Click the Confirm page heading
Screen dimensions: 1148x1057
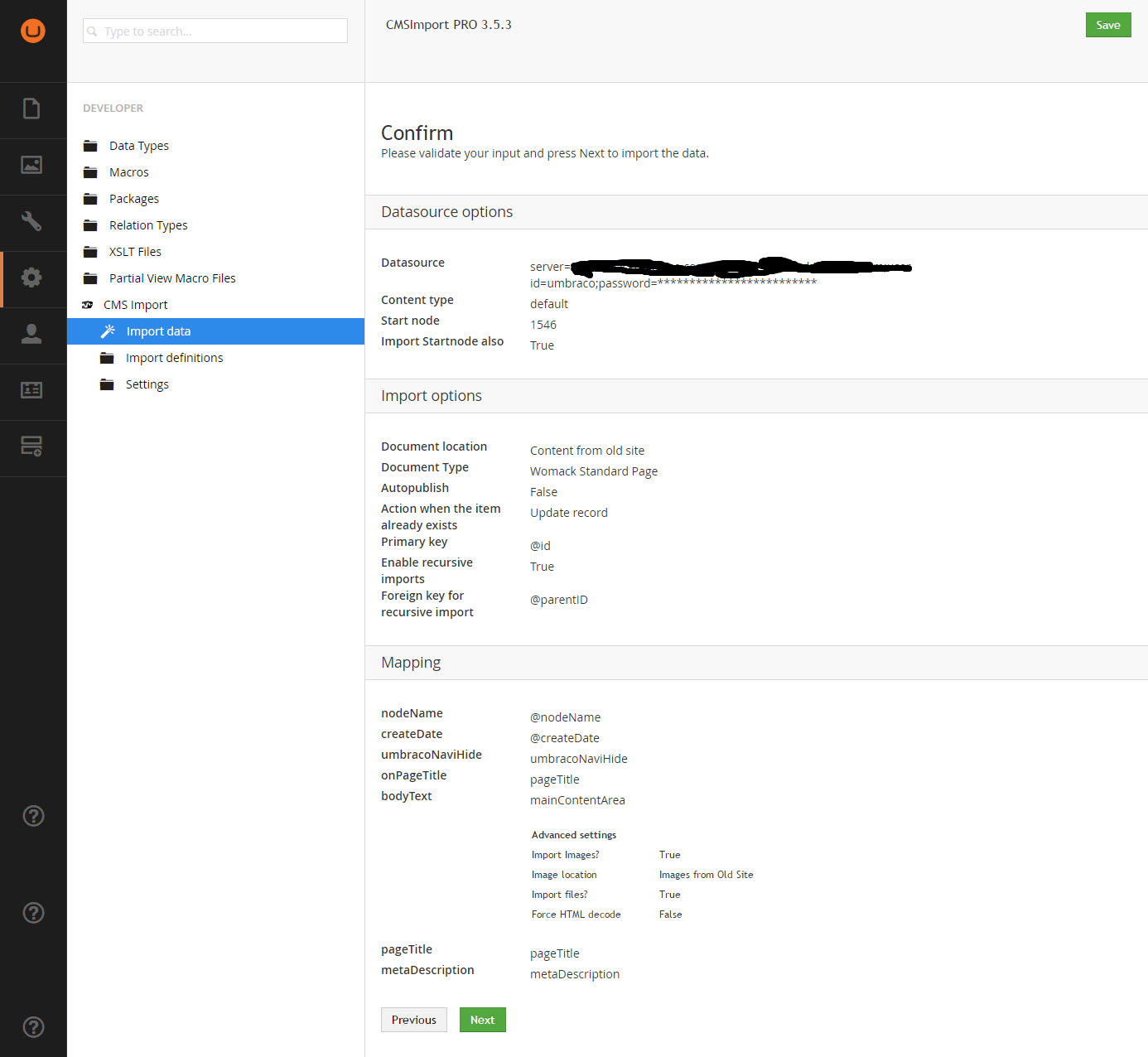click(417, 133)
